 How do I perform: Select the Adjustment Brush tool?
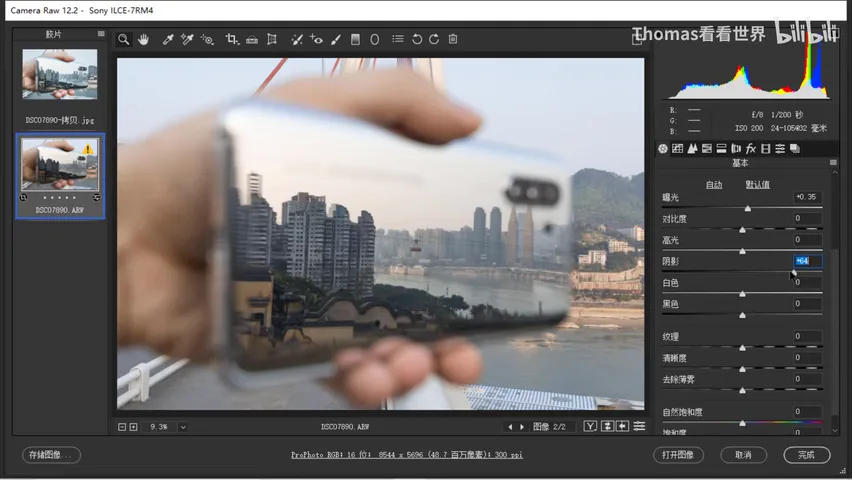coord(336,39)
